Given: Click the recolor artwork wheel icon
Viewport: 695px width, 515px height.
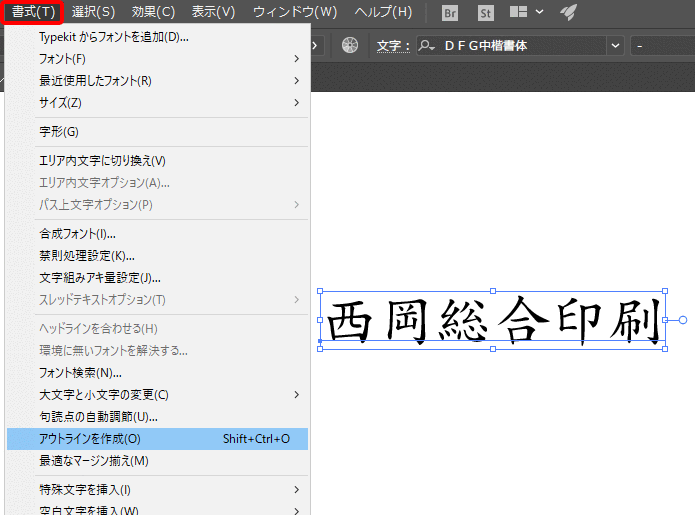Looking at the screenshot, I should [350, 45].
